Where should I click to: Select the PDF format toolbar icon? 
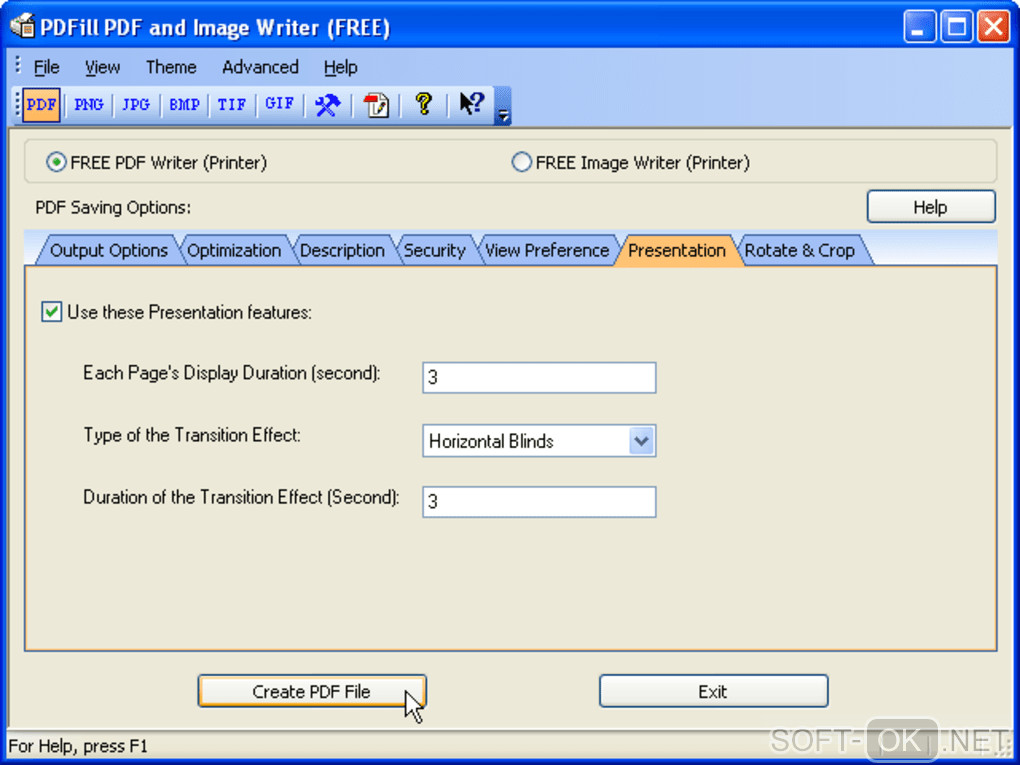pos(41,105)
